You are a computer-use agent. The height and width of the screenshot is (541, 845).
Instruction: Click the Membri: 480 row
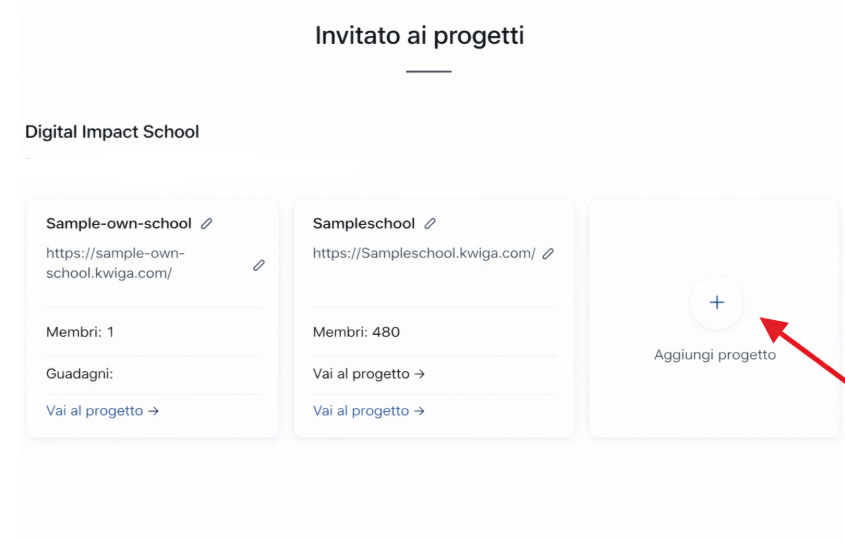[356, 332]
